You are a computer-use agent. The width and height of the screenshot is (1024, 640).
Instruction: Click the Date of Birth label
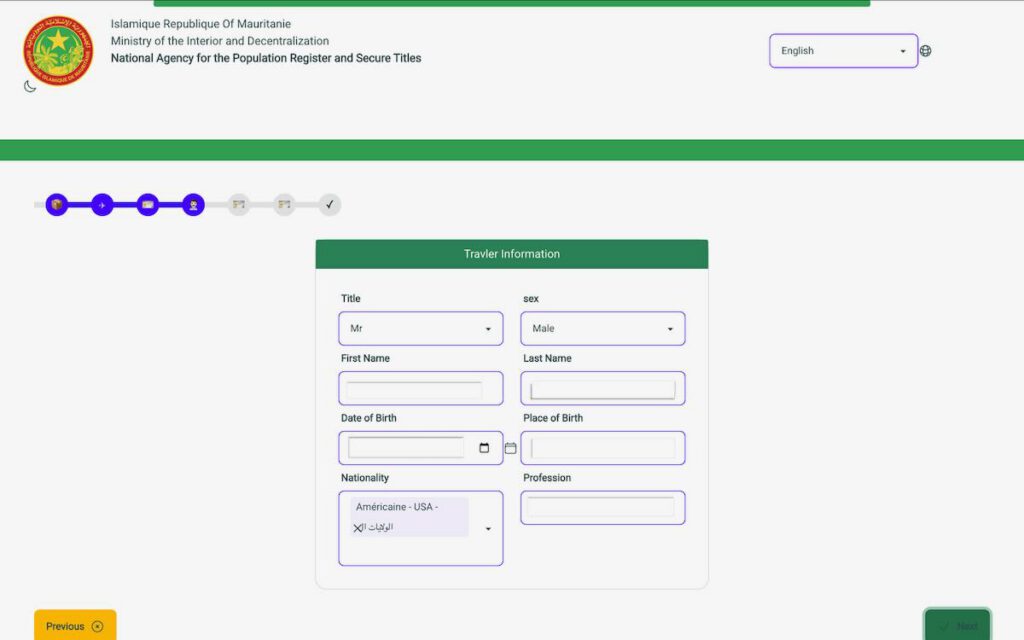(368, 418)
